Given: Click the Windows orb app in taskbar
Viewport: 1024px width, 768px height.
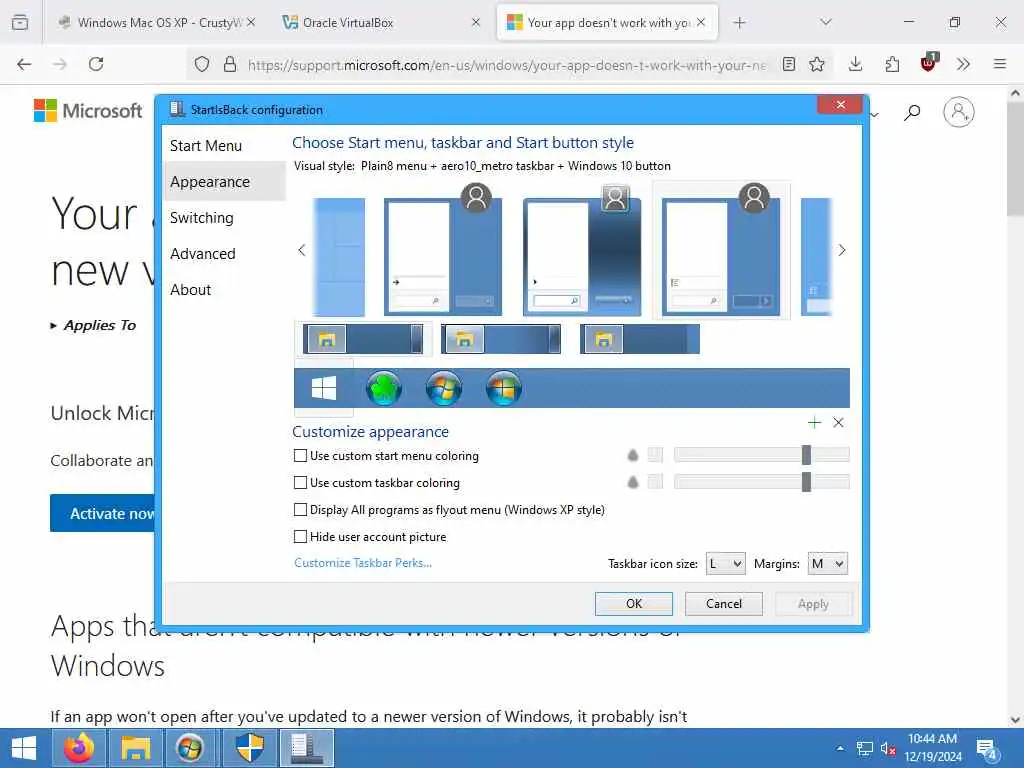Looking at the screenshot, I should [190, 748].
